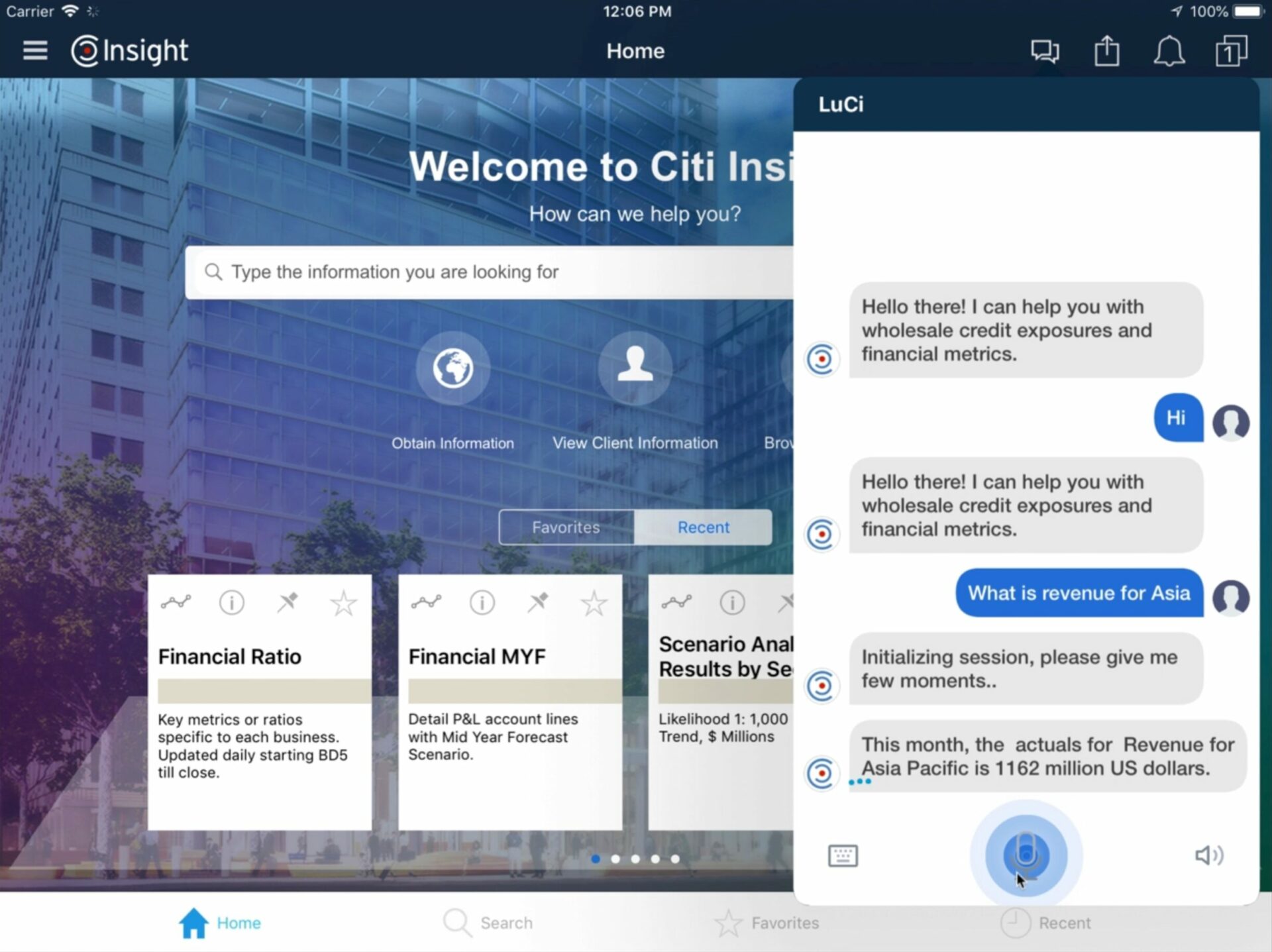Screen dimensions: 1272x952
Task: Open the Scenario Analysis card title
Action: point(726,657)
